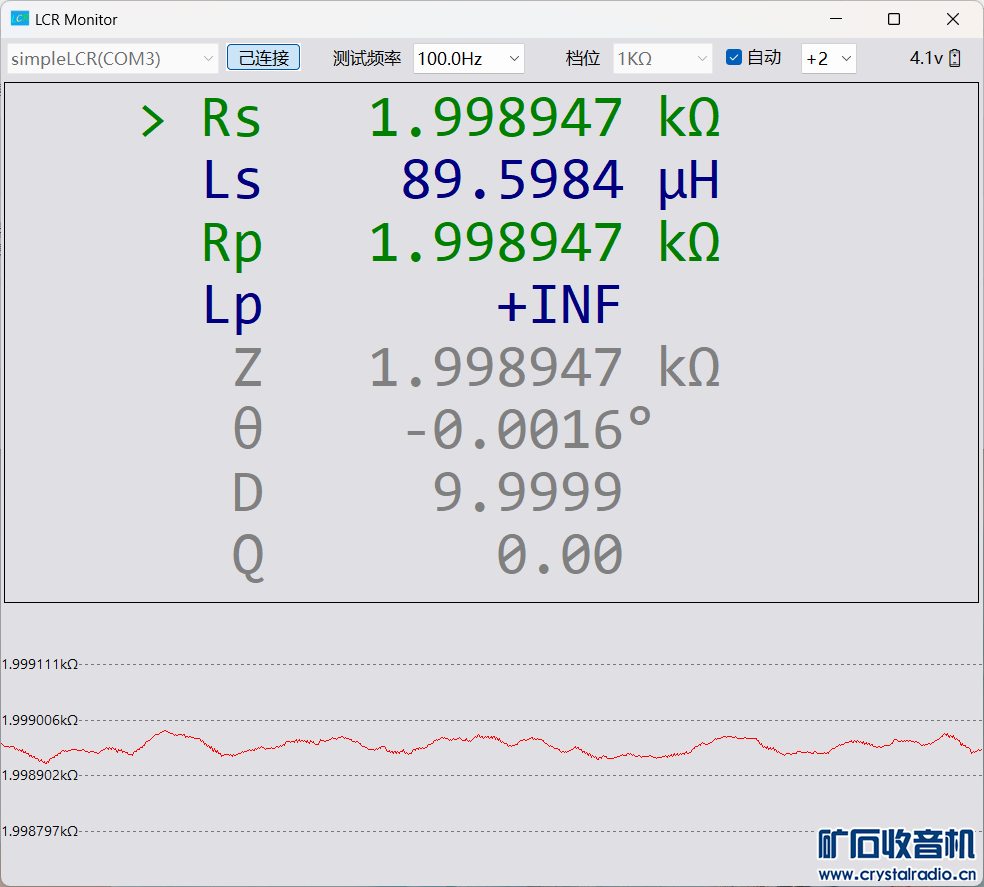Select the θ phase angle row
The width and height of the screenshot is (984, 887).
pos(440,430)
